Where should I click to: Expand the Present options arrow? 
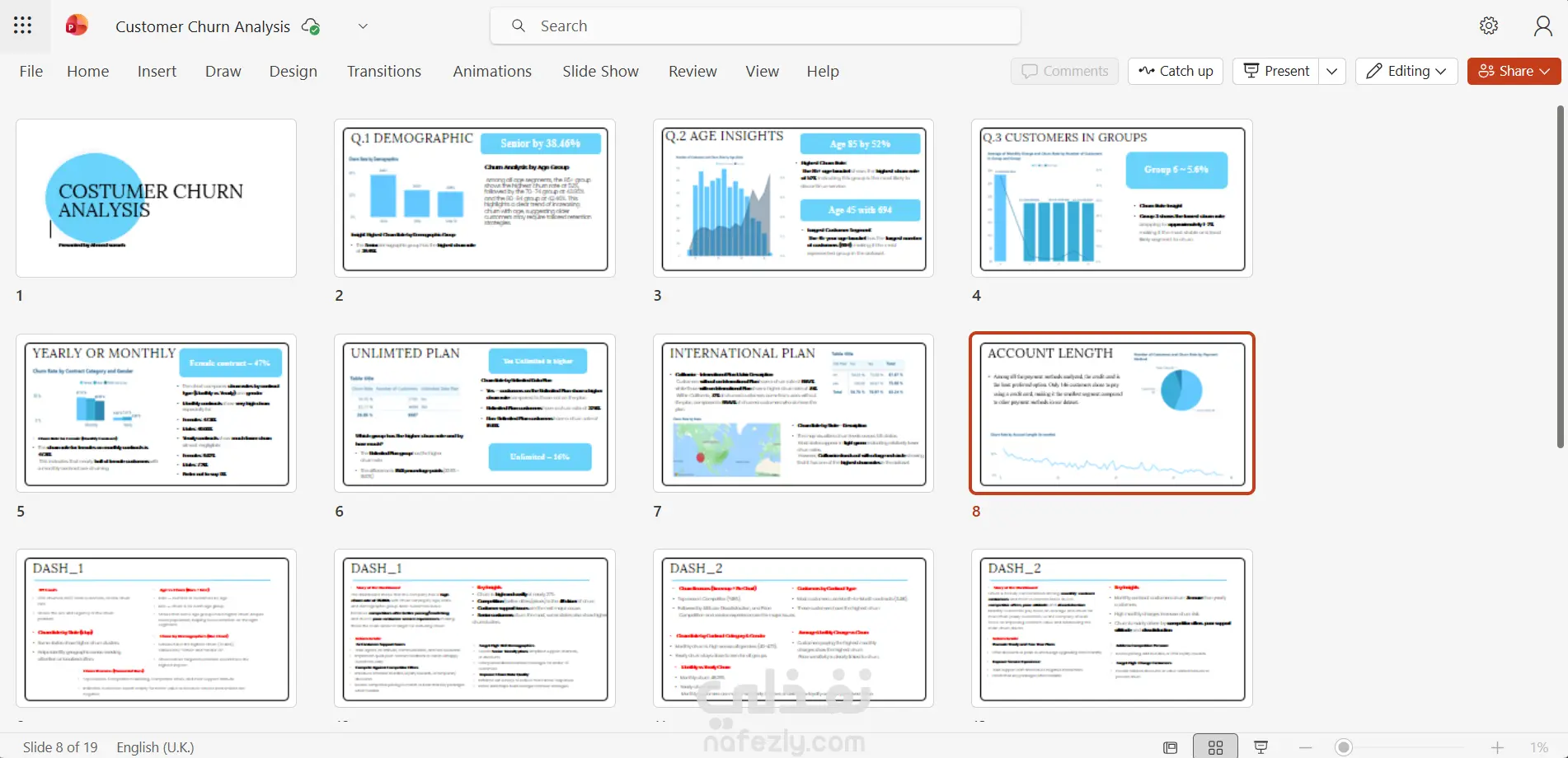1332,71
